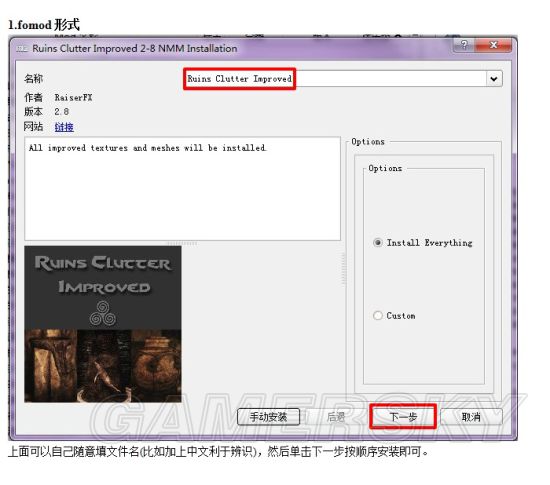Open the 链接 website link
The width and height of the screenshot is (550, 485).
pos(64,127)
